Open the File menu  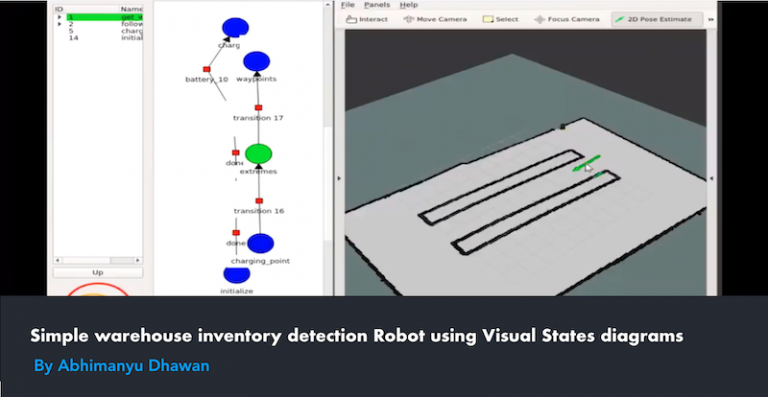click(347, 5)
